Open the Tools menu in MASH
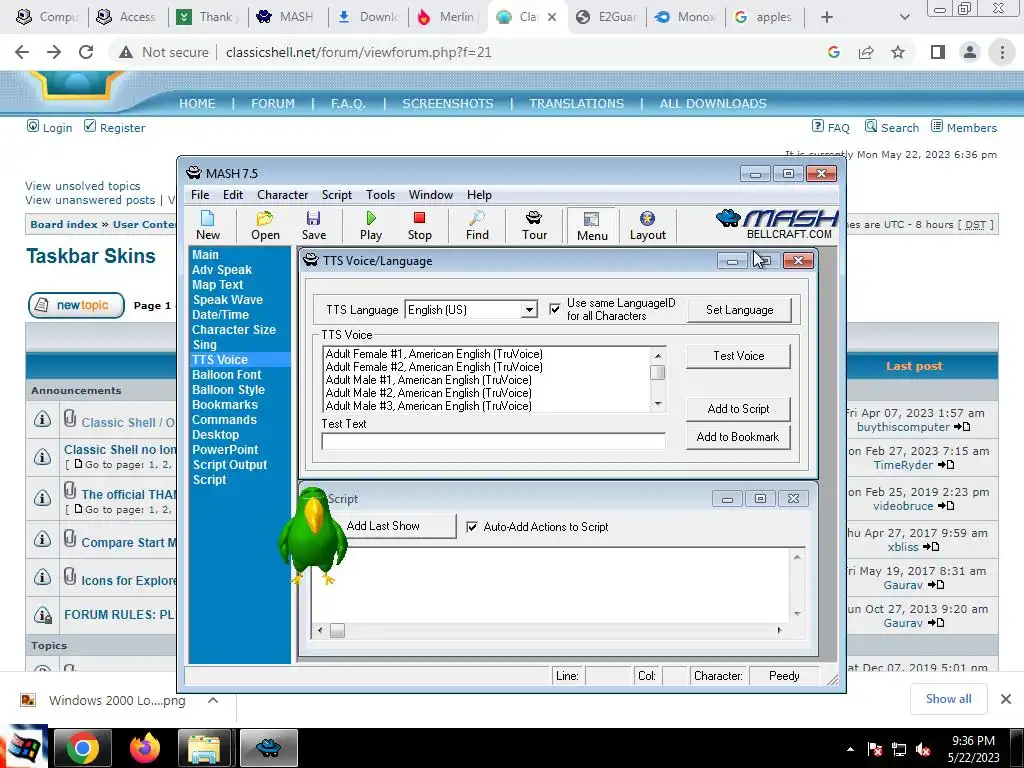Image resolution: width=1024 pixels, height=768 pixels. (380, 195)
